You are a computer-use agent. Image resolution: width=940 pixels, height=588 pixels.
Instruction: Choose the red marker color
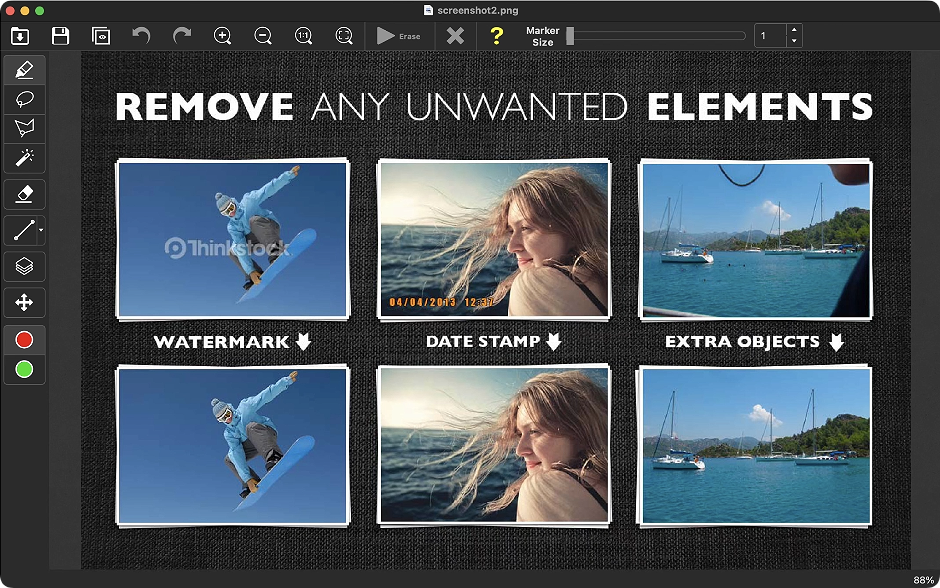pyautogui.click(x=24, y=340)
